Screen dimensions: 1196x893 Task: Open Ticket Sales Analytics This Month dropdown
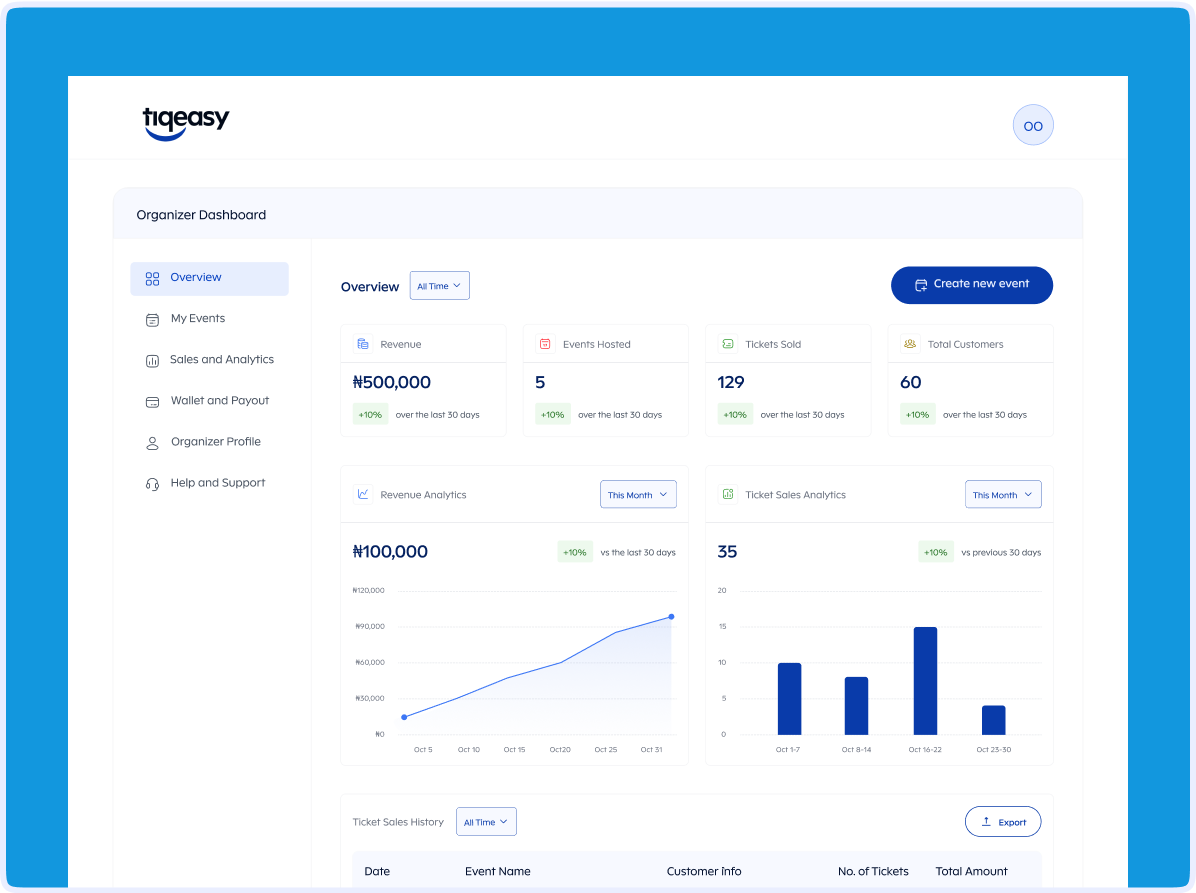pos(1003,494)
